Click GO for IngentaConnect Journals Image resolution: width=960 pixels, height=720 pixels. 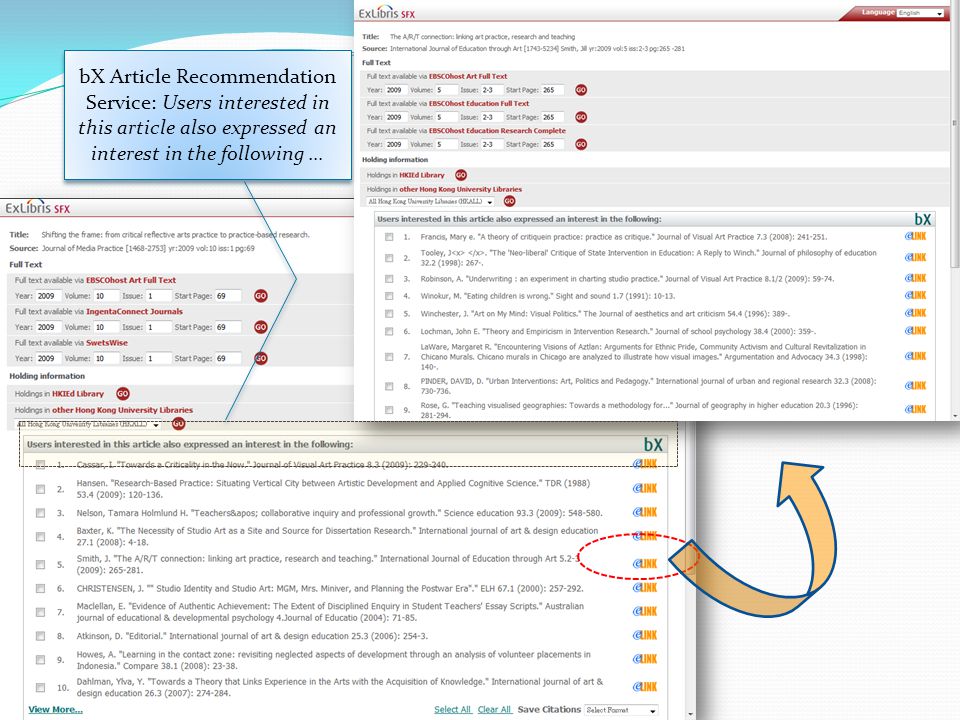tap(261, 327)
